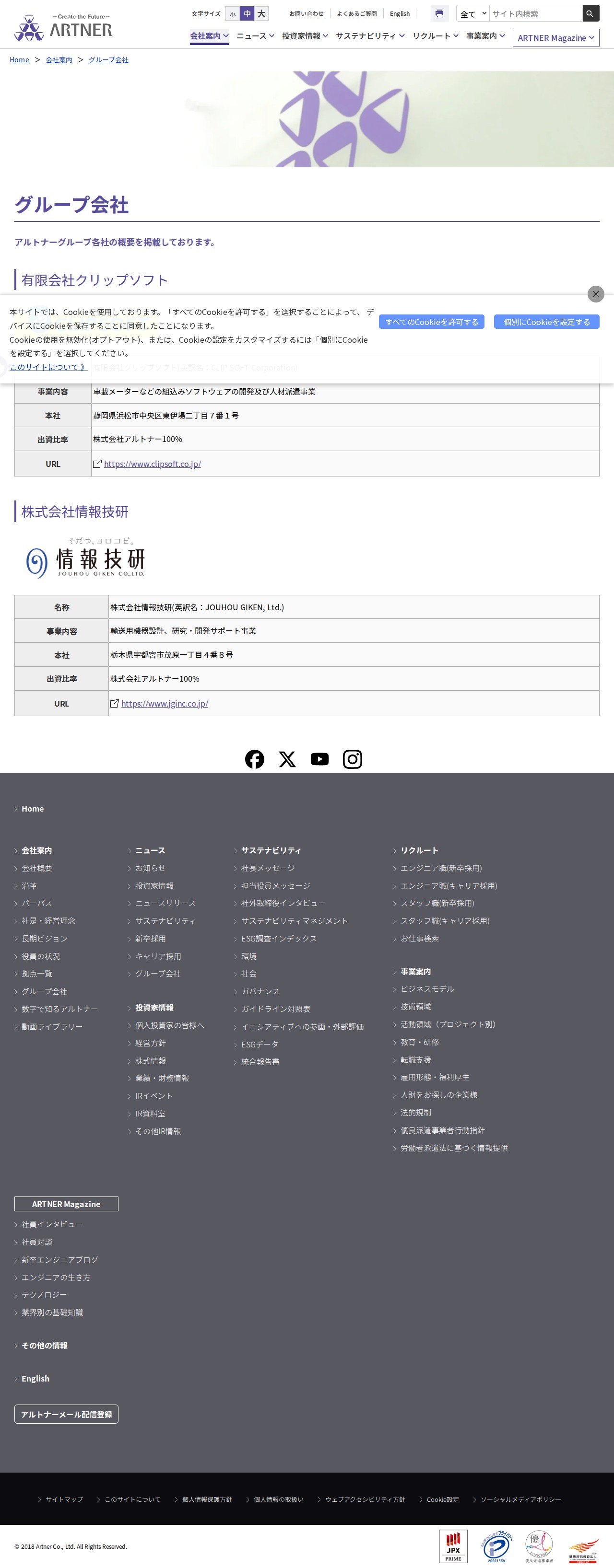614x1568 pixels.
Task: Open the 全て search scope dropdown
Action: tap(473, 13)
